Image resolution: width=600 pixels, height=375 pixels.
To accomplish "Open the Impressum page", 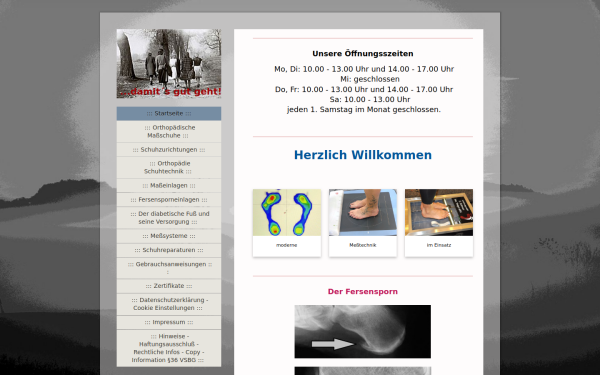I will 169,322.
